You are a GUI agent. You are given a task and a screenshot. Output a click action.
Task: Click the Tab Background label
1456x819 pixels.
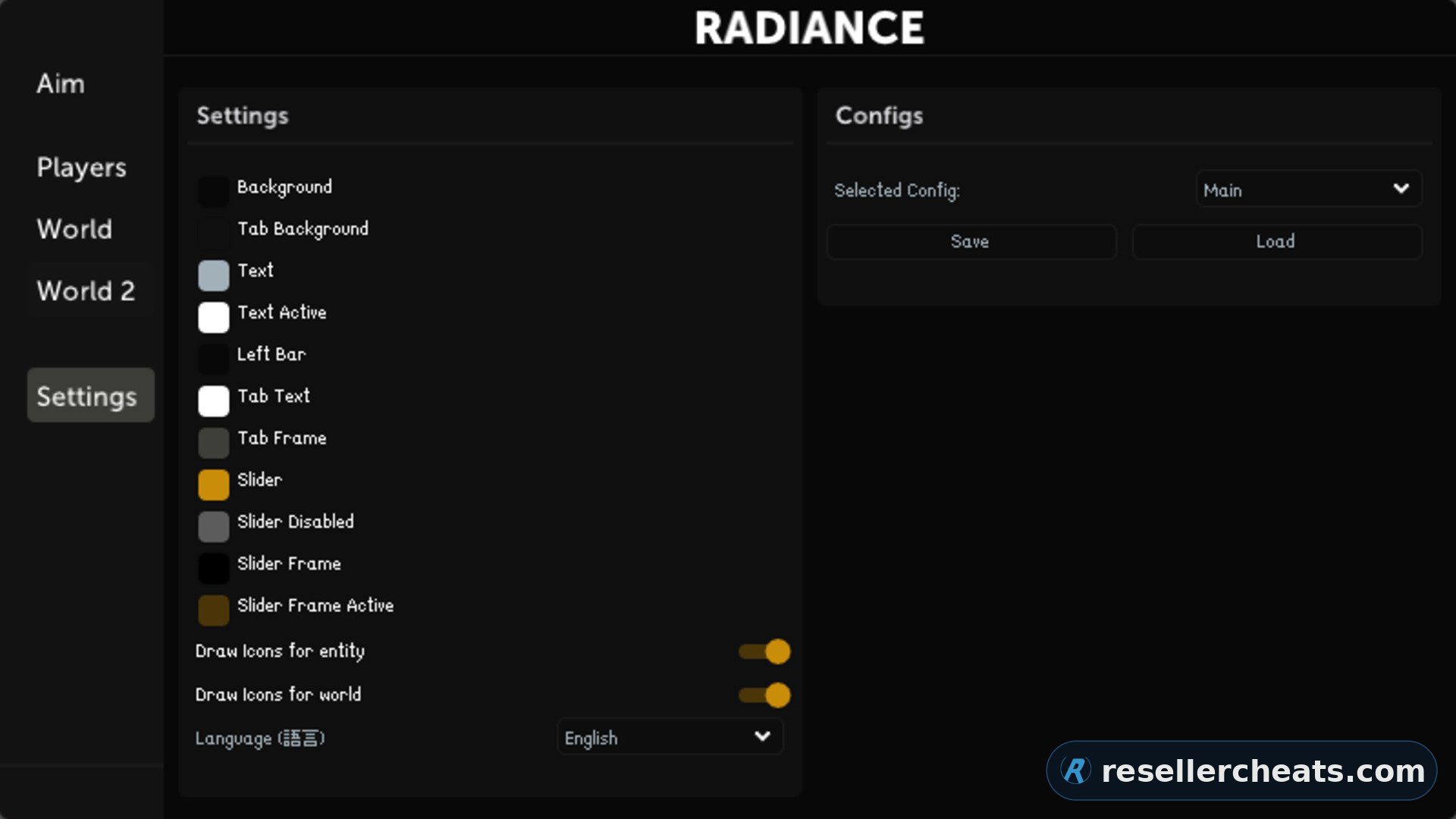[303, 229]
